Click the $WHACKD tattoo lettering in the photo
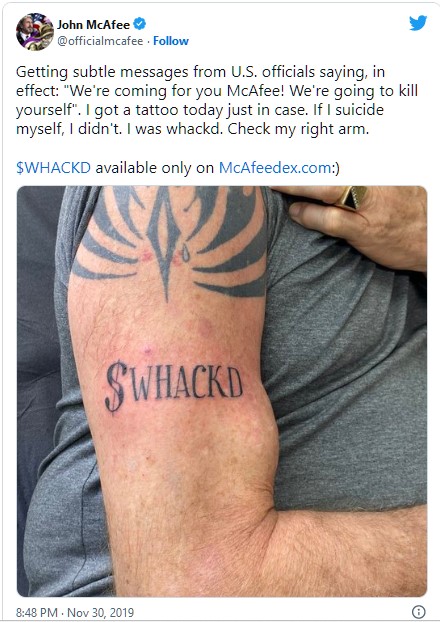Viewport: 440px width, 622px height. (174, 385)
